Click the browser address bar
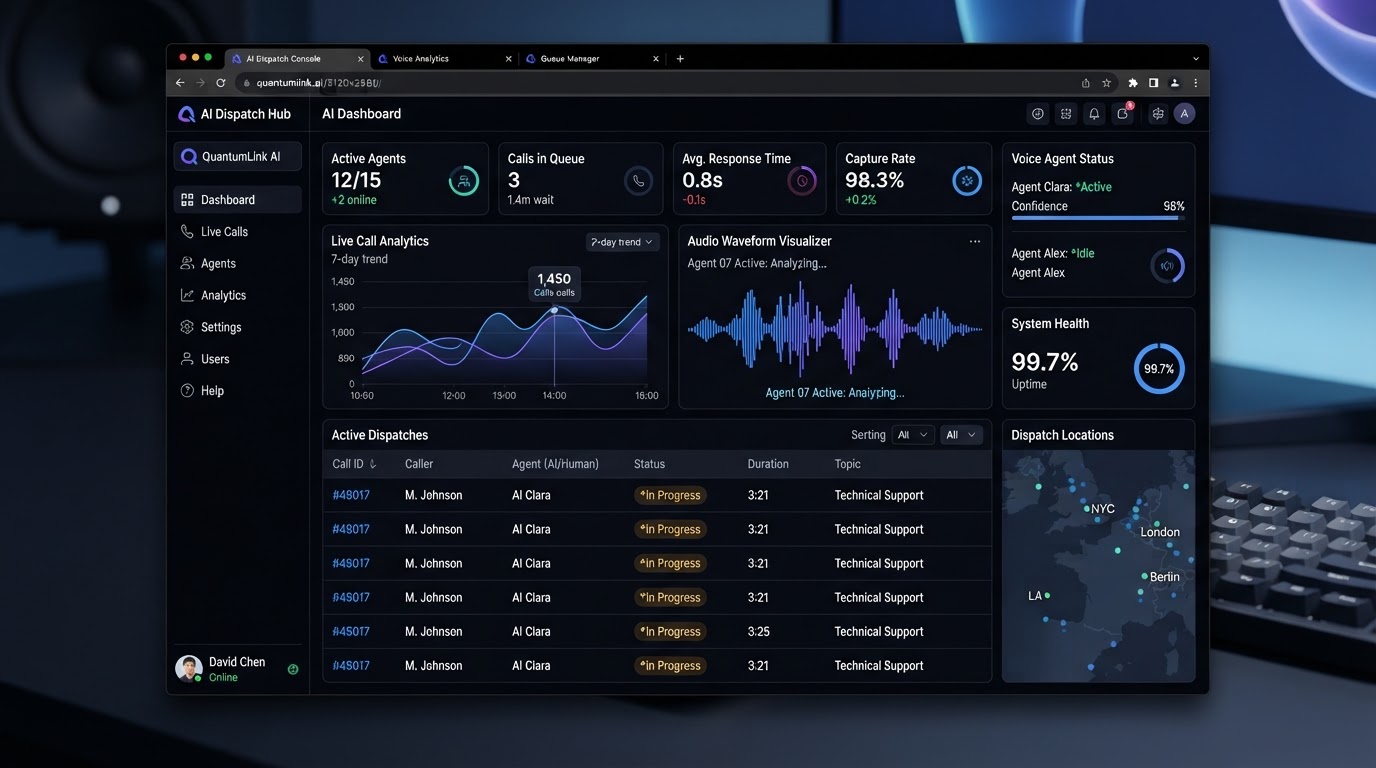Image resolution: width=1376 pixels, height=768 pixels. click(655, 83)
